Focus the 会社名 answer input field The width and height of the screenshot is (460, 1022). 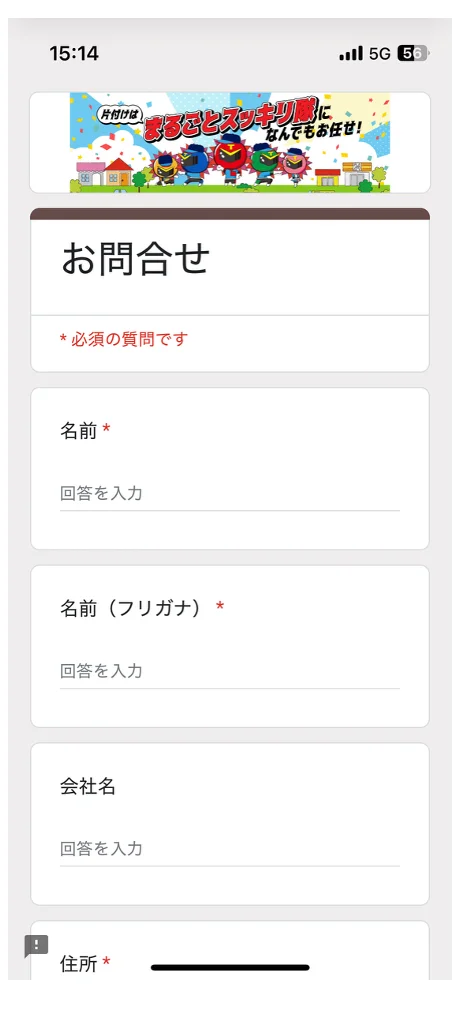coord(229,849)
